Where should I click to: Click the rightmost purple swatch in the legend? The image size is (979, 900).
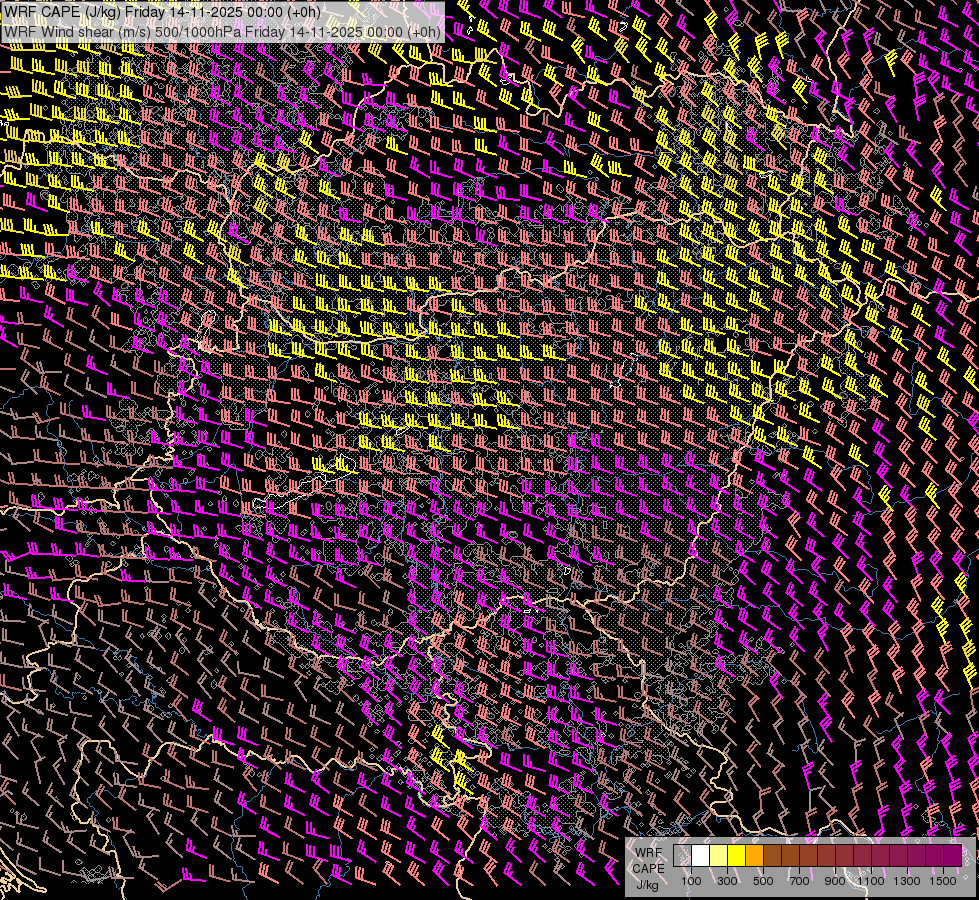952,856
